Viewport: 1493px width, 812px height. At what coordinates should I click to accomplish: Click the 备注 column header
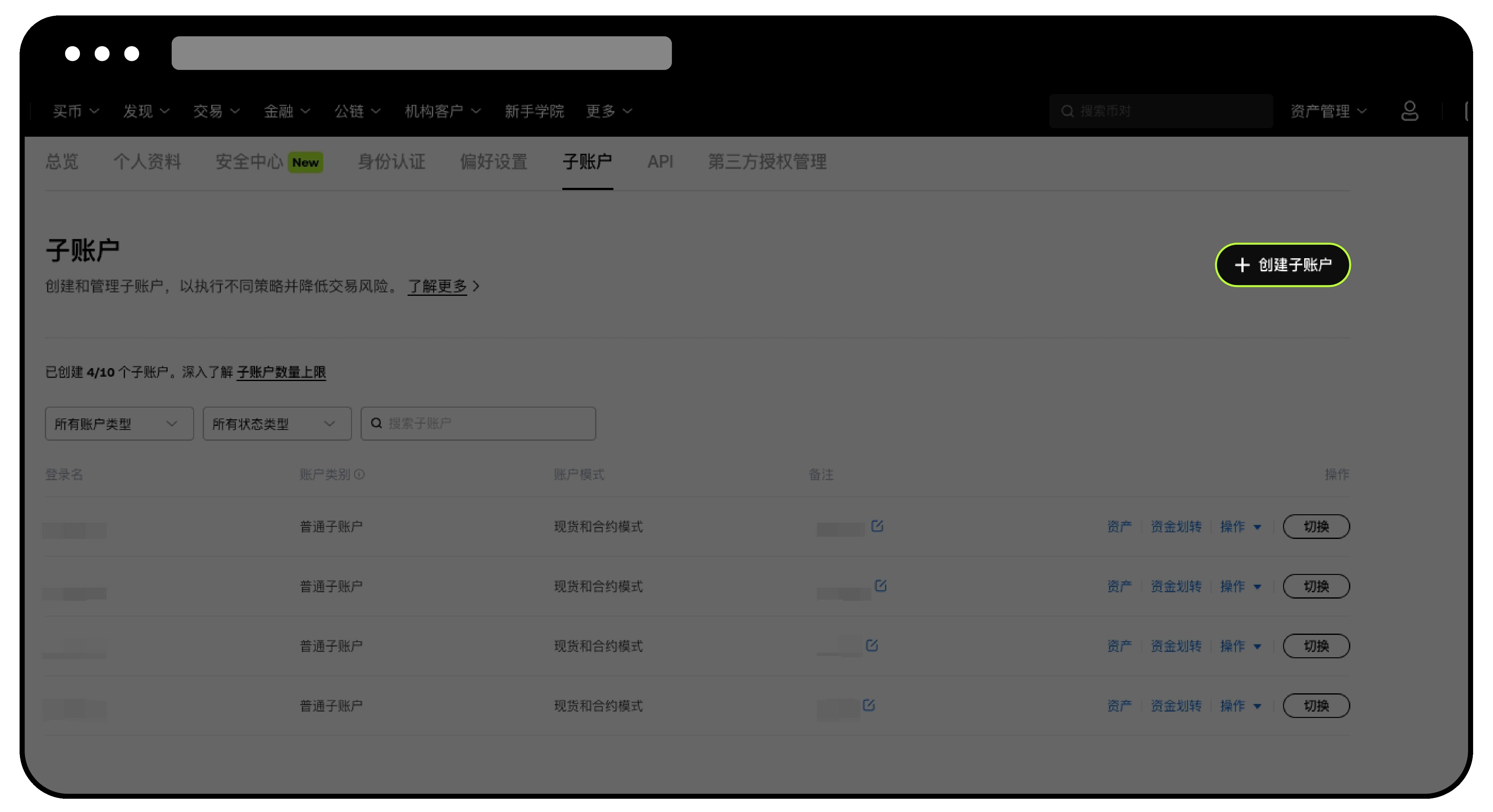pyautogui.click(x=821, y=474)
